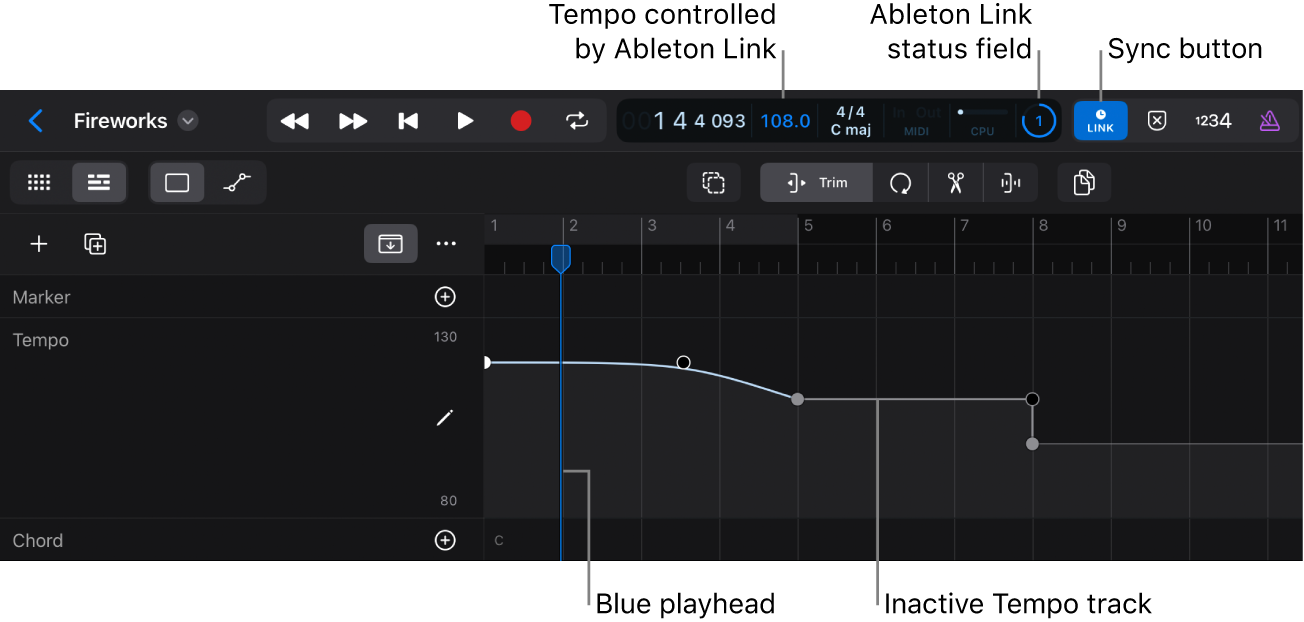Activate the marquee selection tool

(x=713, y=182)
